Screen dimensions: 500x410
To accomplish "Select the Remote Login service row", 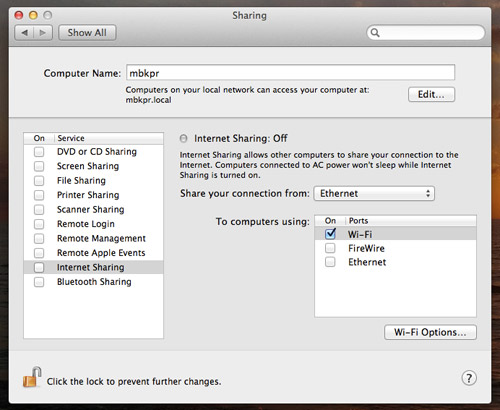I will tap(93, 224).
